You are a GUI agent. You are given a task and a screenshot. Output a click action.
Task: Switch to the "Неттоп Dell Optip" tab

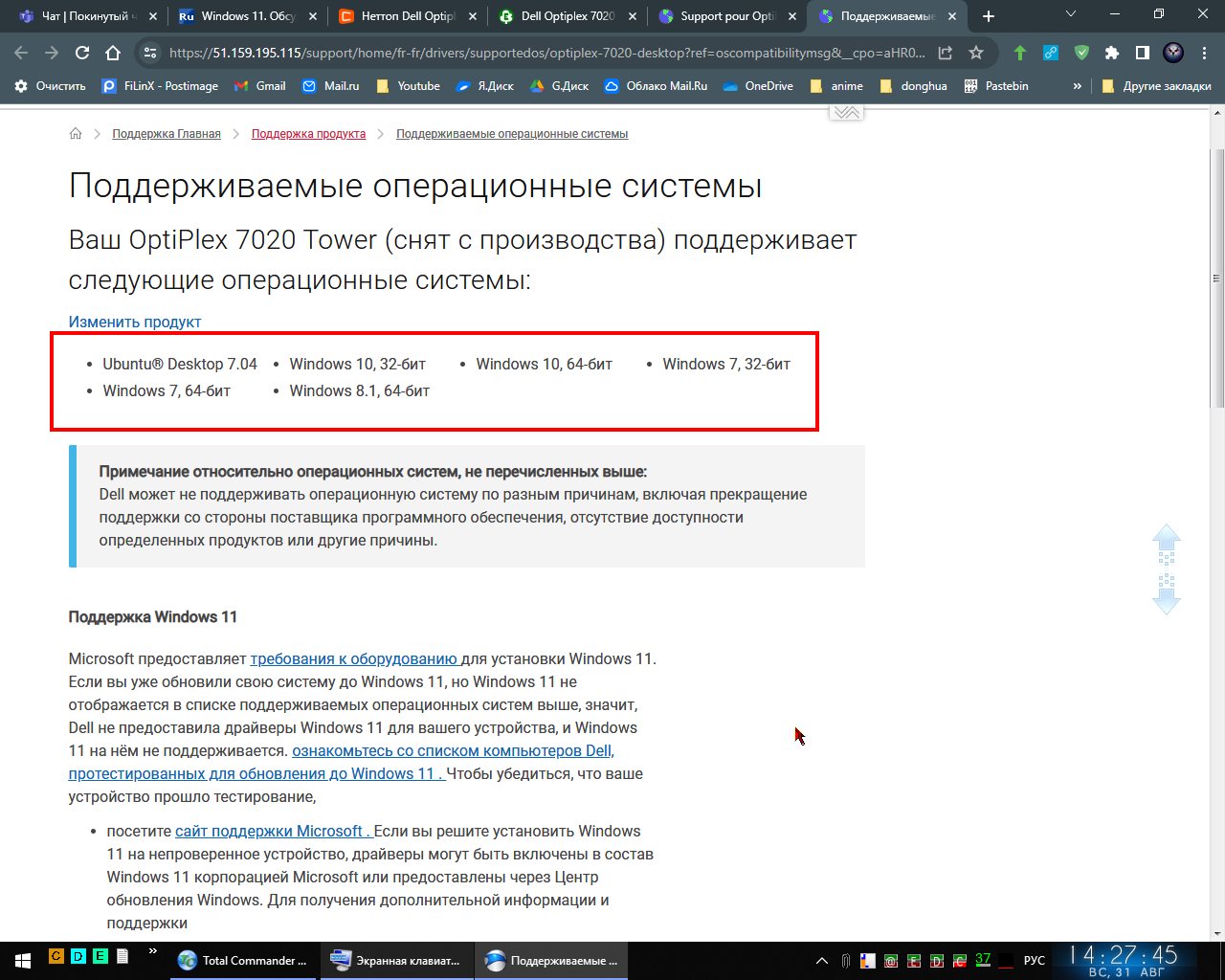(407, 16)
